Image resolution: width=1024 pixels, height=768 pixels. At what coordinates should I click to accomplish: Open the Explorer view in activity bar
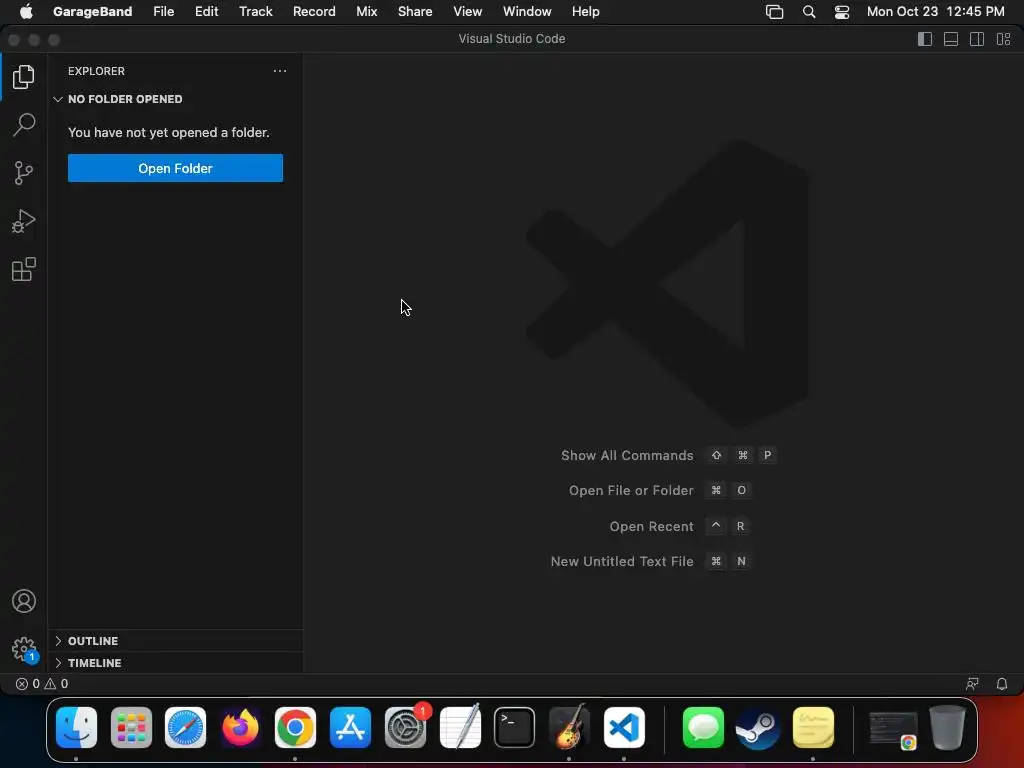click(x=24, y=77)
